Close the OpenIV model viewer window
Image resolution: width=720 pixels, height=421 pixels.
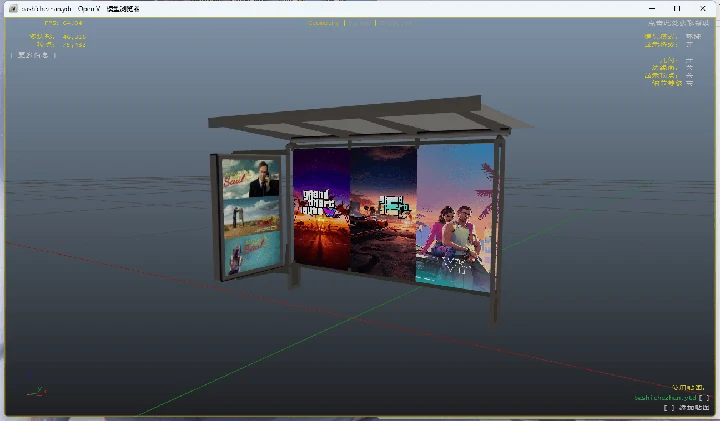coord(703,8)
